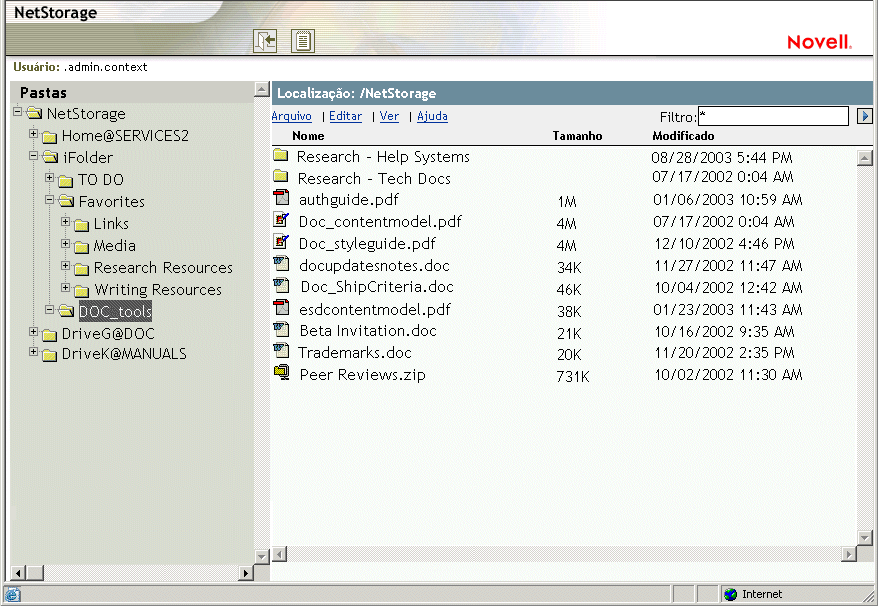Expand the Home@SERVICES2 tree node
Screen dimensions: 878x606
coord(34,133)
